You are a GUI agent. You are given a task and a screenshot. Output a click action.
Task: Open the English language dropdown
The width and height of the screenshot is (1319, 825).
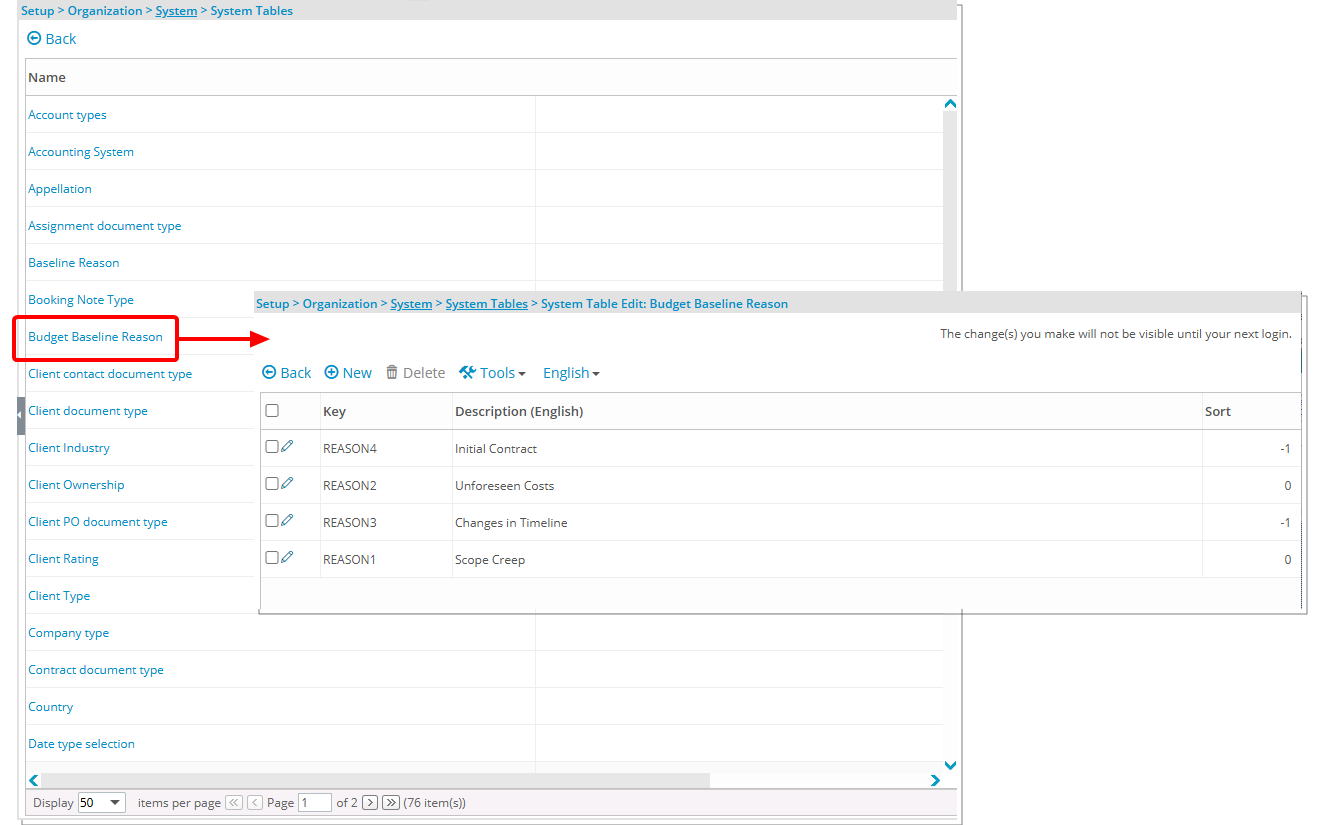point(571,373)
